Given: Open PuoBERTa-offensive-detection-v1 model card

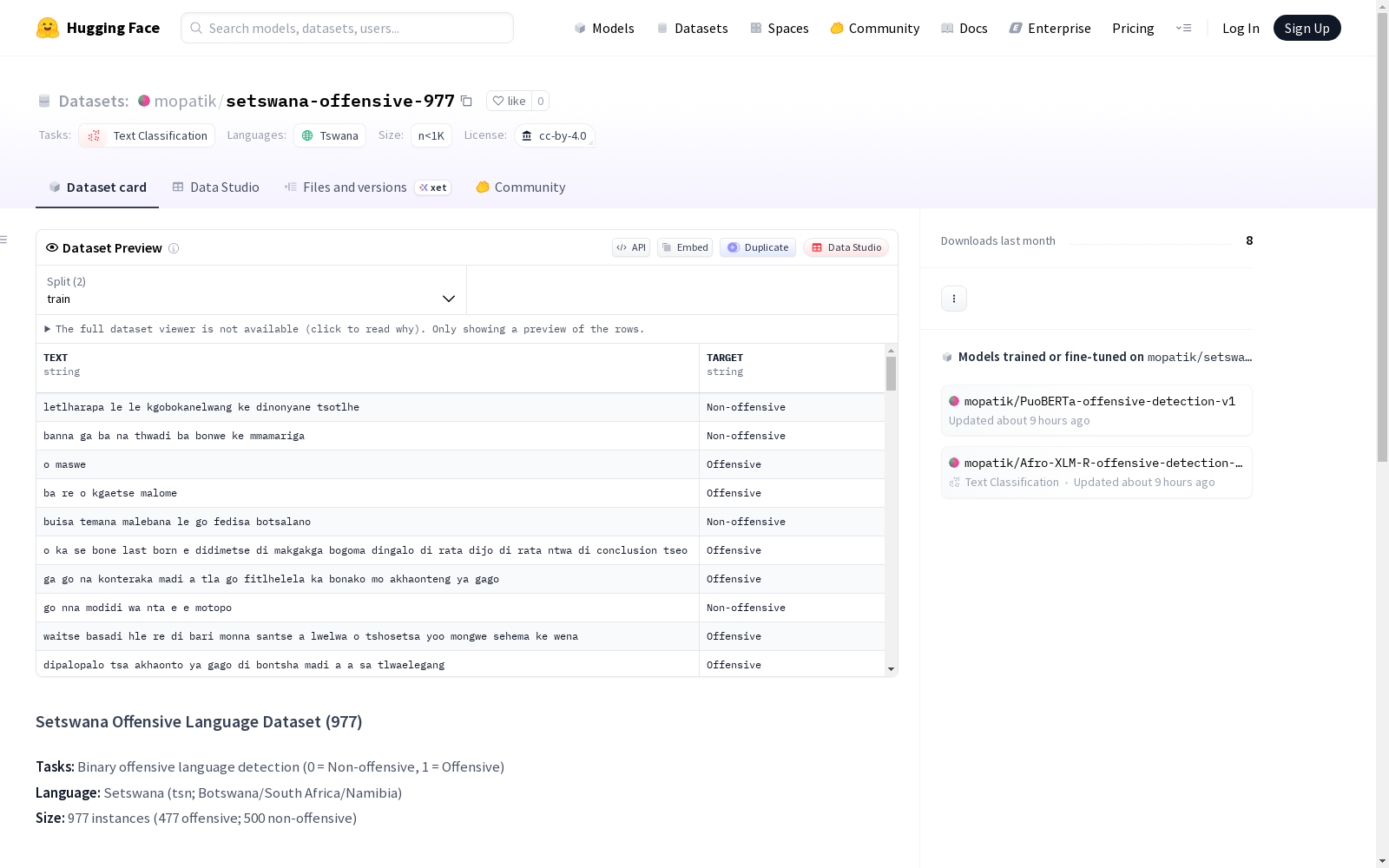Looking at the screenshot, I should [x=1096, y=410].
